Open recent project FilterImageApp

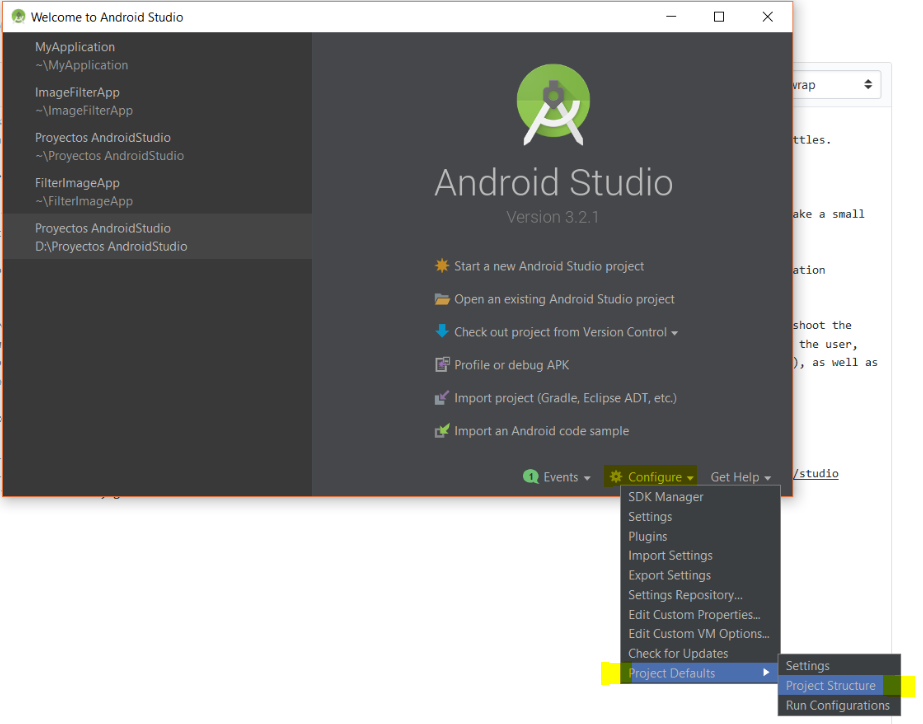point(157,191)
